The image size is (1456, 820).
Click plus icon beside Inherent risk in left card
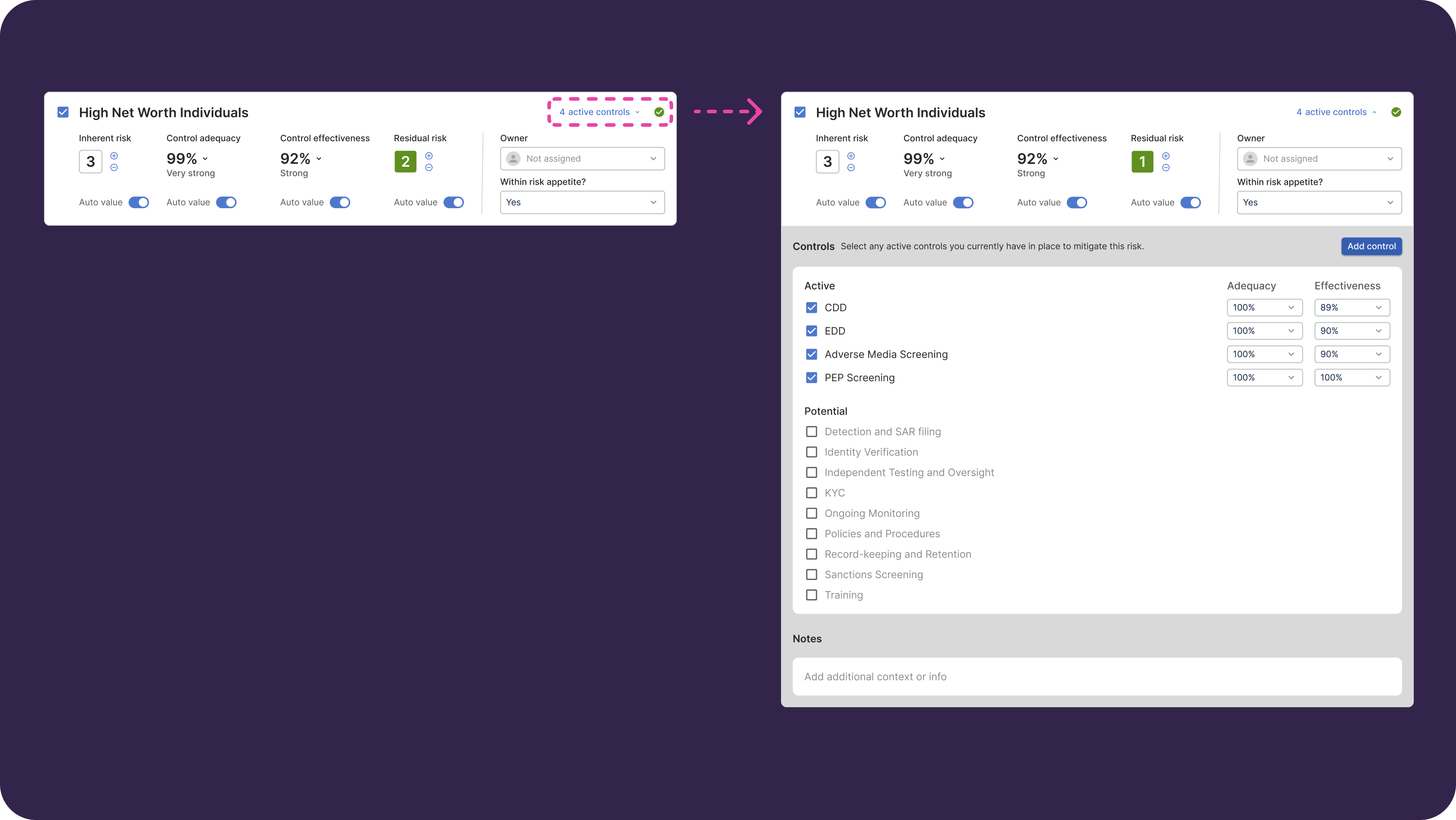pyautogui.click(x=114, y=156)
